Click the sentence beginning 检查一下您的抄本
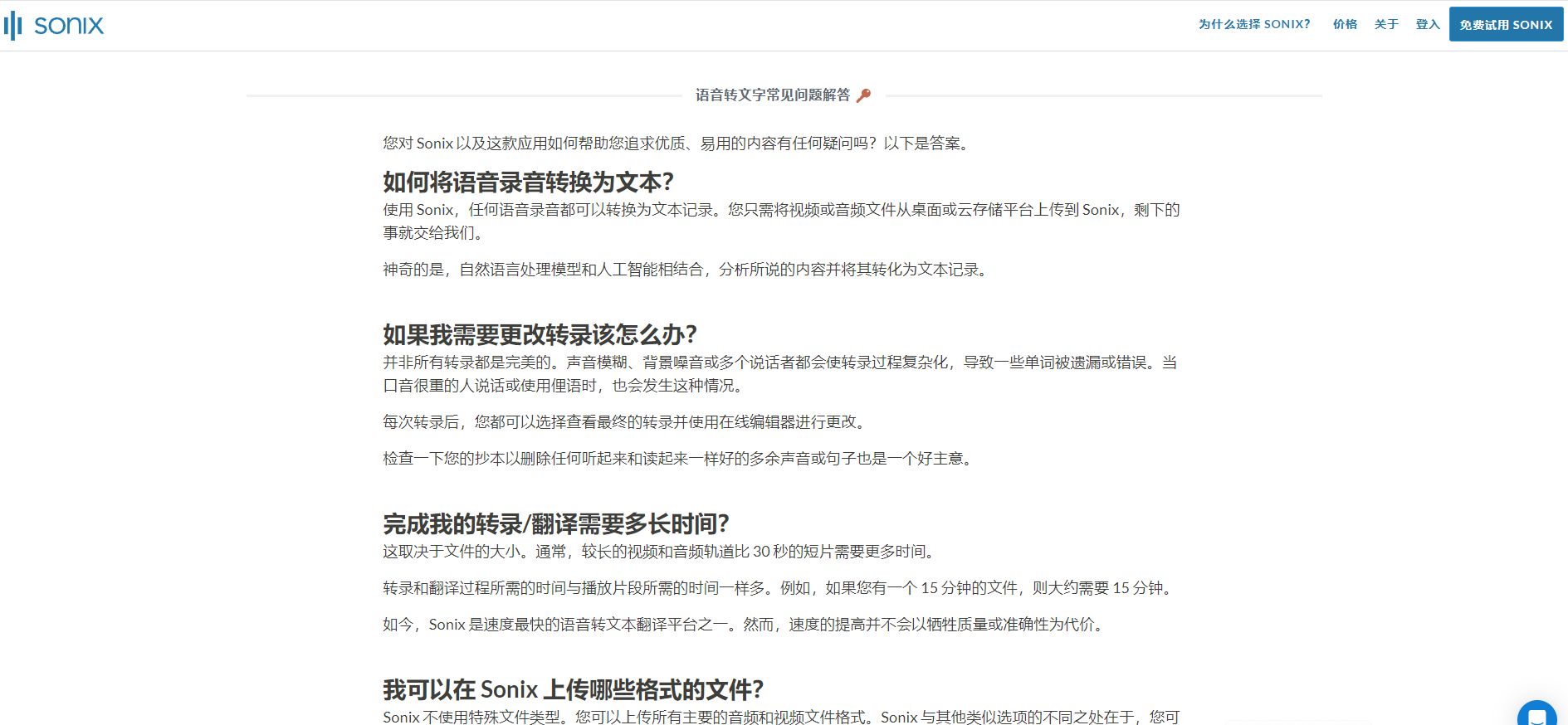The height and width of the screenshot is (725, 1568). [678, 459]
